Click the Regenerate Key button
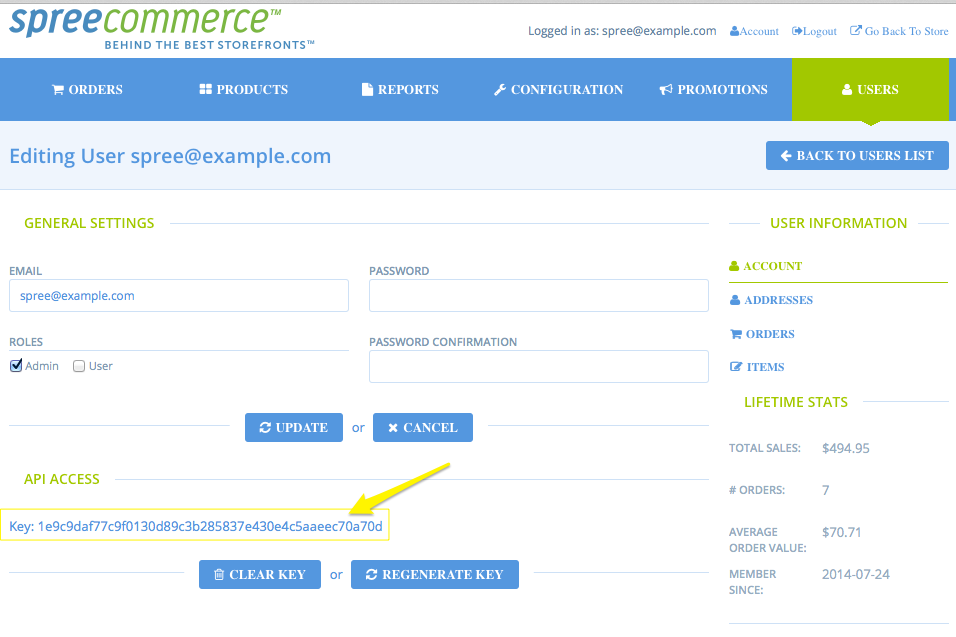 click(435, 574)
